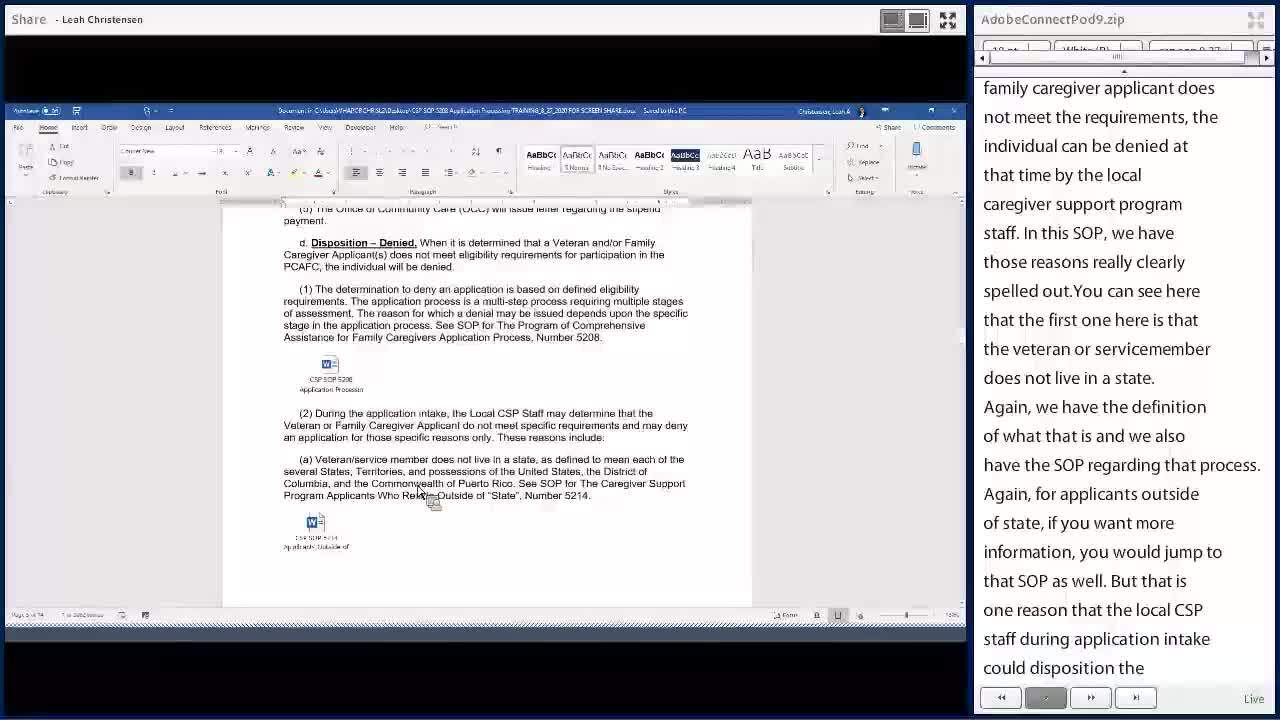Click the Dictate microphone icon
Screen dimensions: 1280x720
(916, 150)
